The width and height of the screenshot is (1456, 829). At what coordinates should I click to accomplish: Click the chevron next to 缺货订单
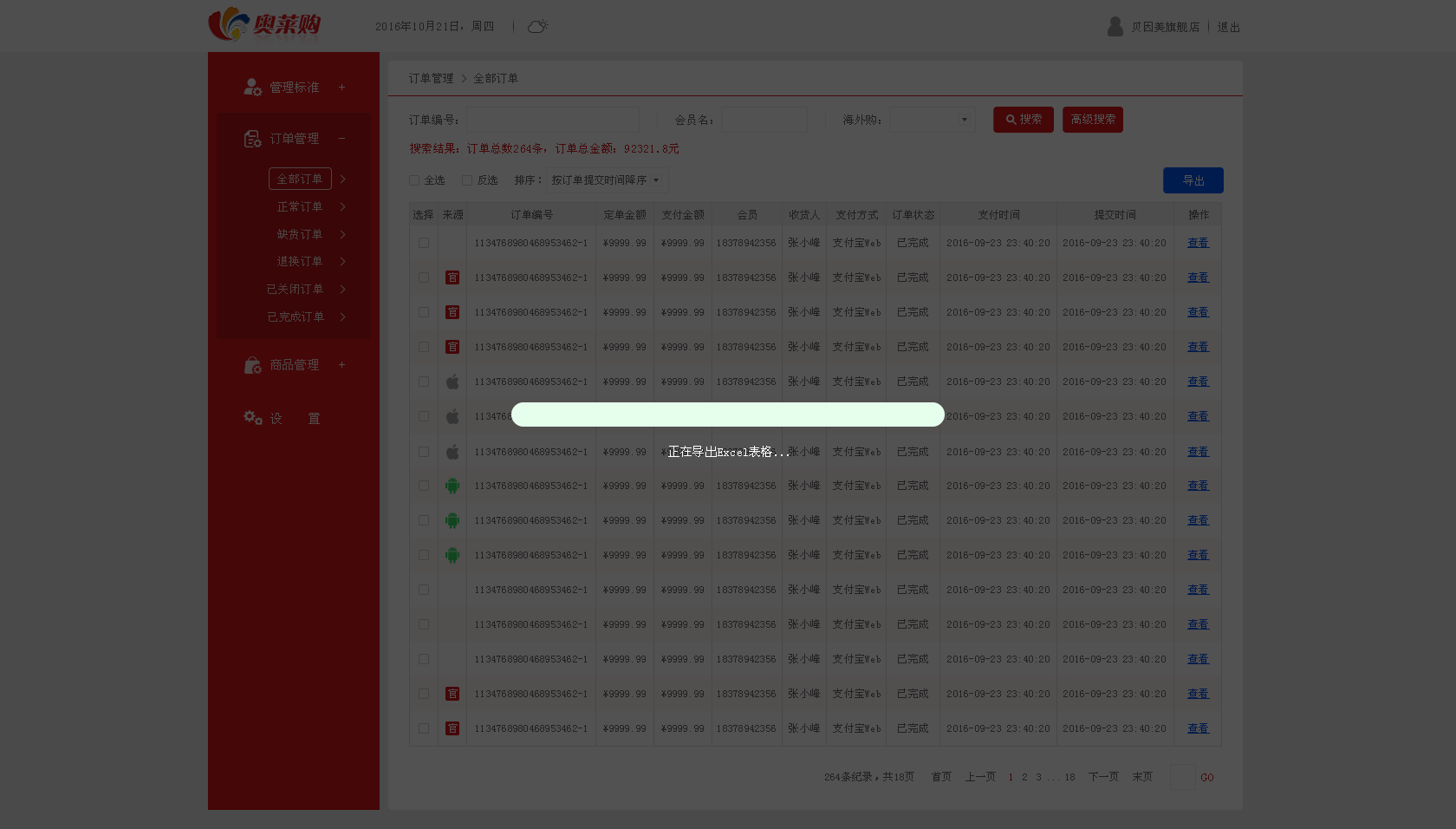point(343,234)
